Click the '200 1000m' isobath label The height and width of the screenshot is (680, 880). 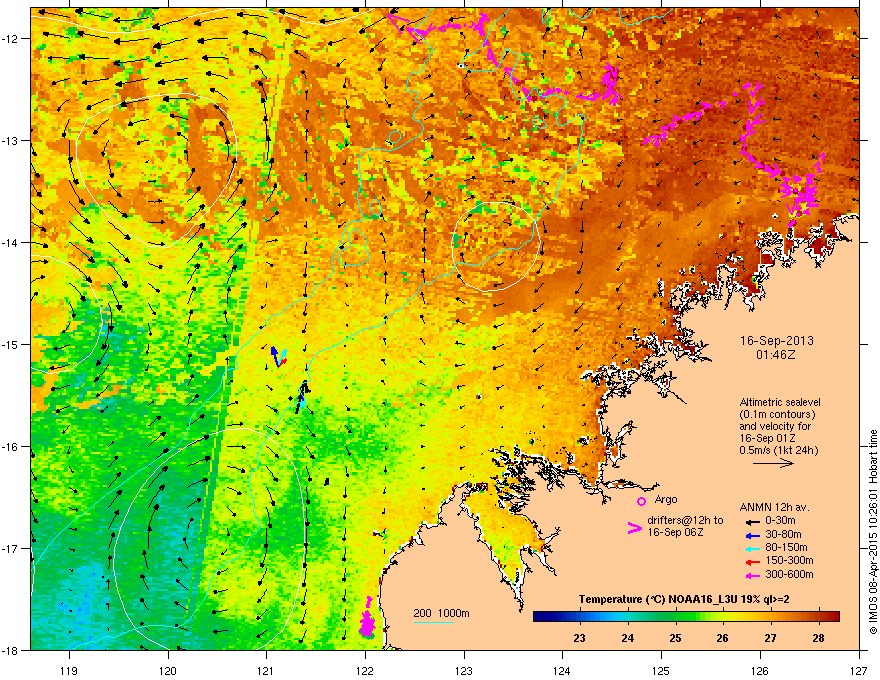click(x=441, y=613)
